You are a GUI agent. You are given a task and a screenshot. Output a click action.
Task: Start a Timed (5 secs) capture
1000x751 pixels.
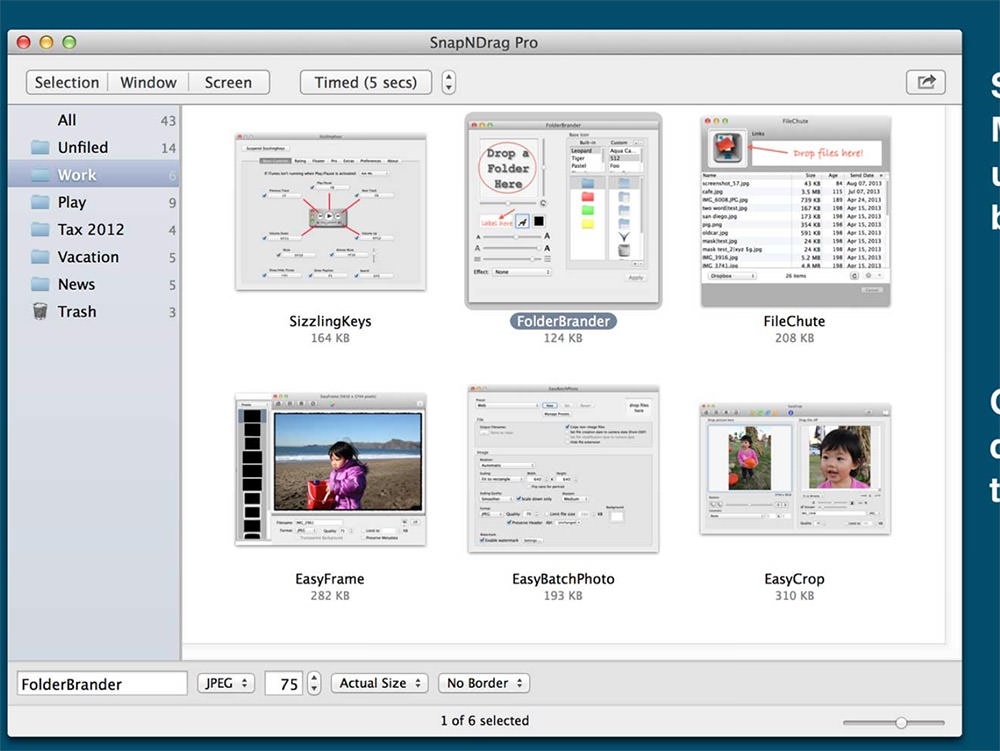point(365,82)
